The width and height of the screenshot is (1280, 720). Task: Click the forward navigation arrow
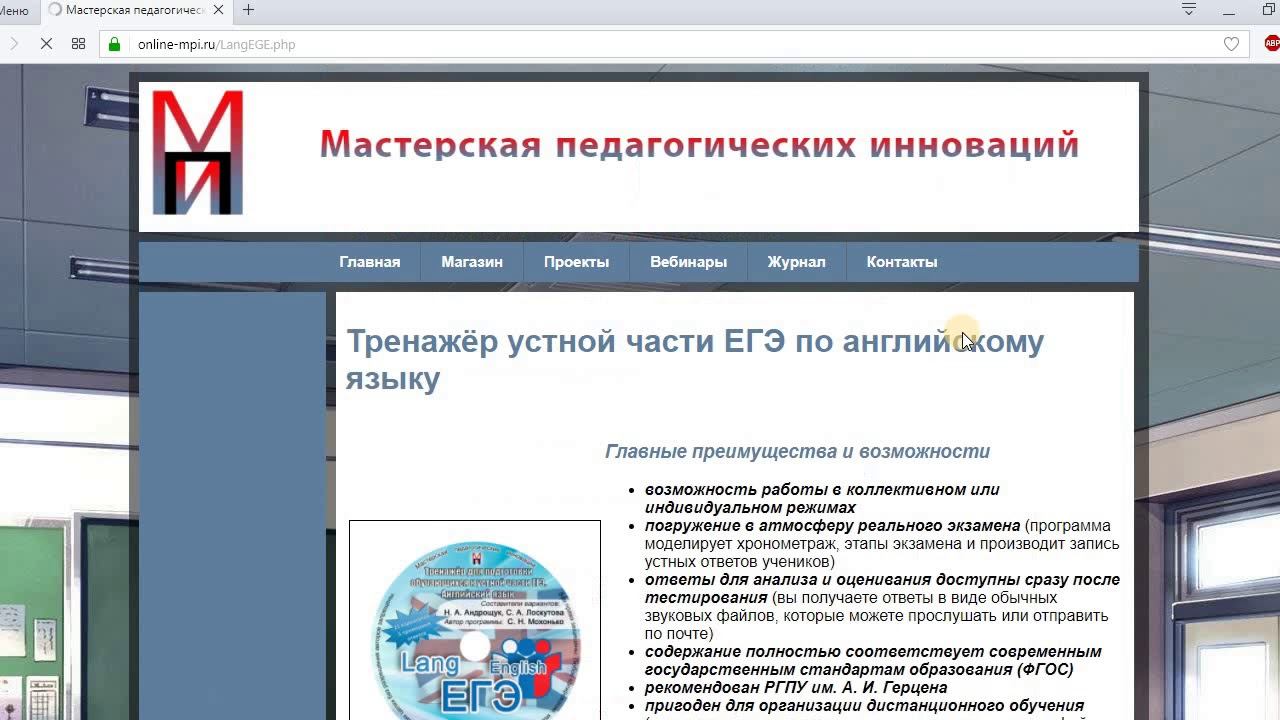point(13,44)
